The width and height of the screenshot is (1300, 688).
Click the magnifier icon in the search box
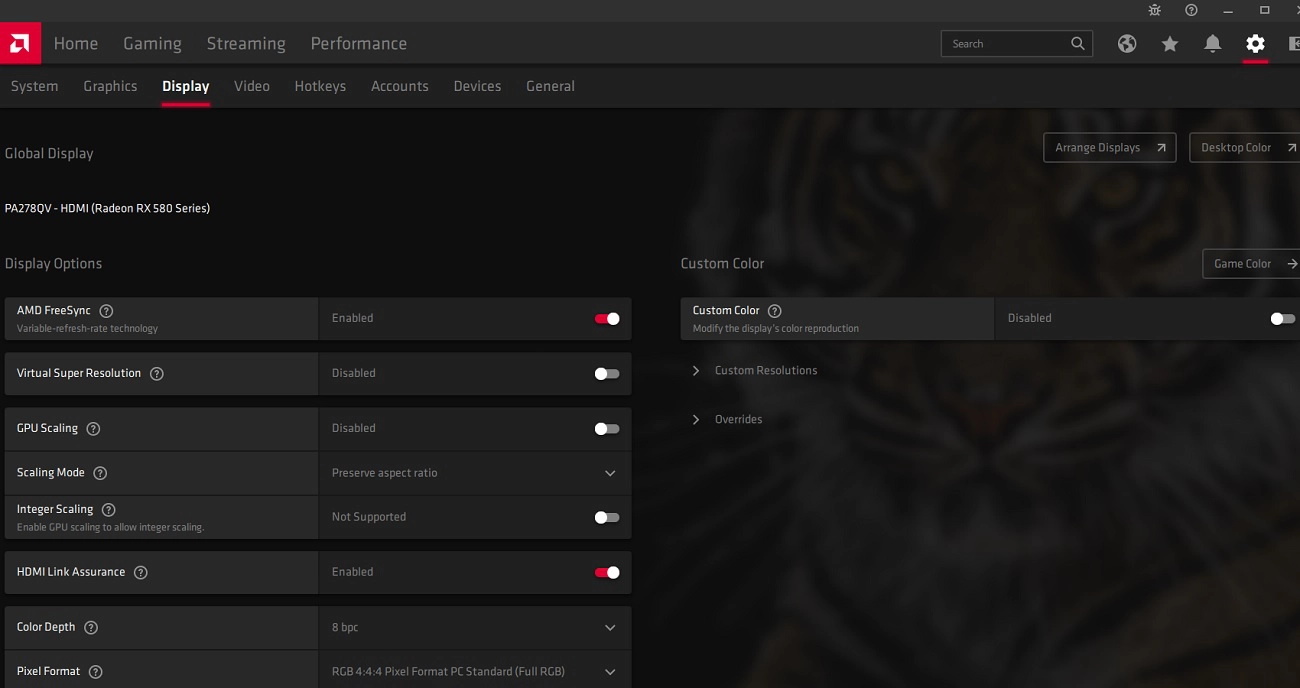coord(1077,43)
